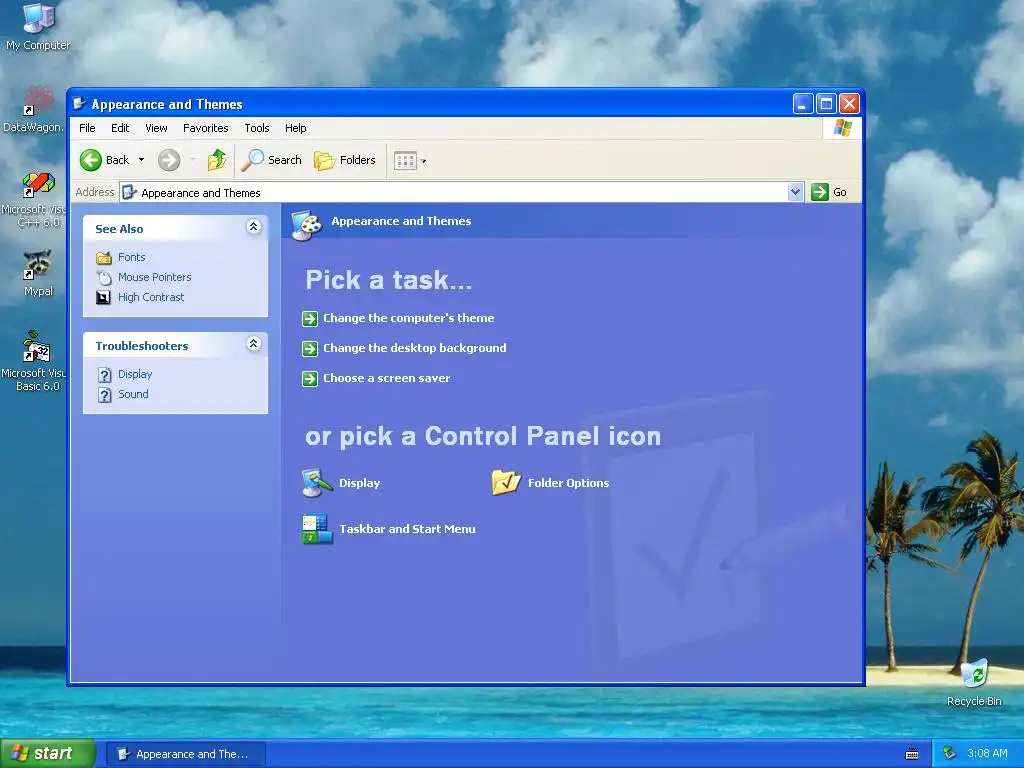This screenshot has width=1024, height=768.
Task: Click the Fonts folder icon
Action: pos(104,258)
